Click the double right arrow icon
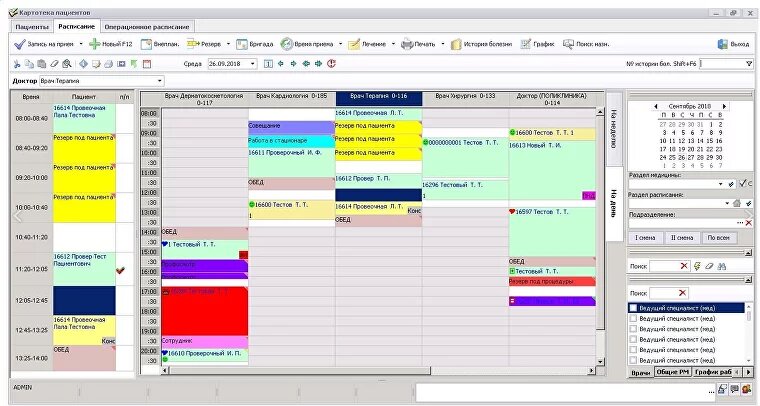The image size is (760, 406). tap(318, 63)
